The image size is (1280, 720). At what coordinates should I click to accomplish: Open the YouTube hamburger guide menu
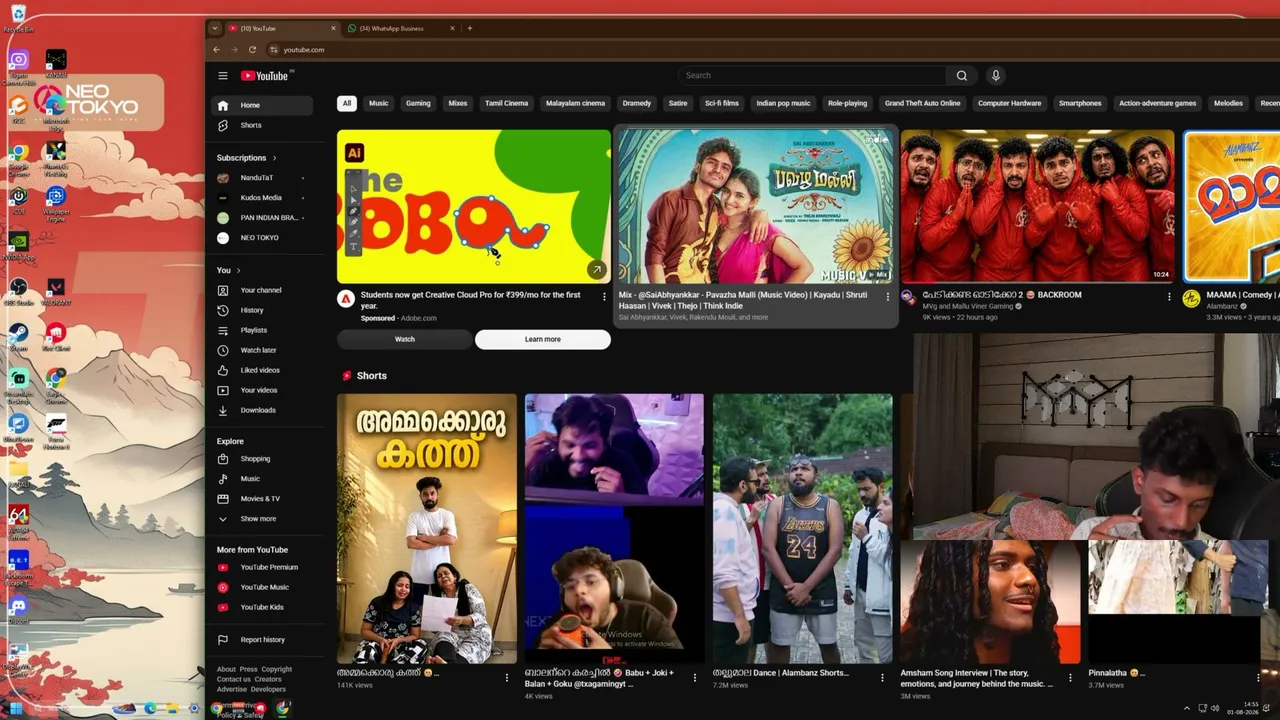click(223, 76)
